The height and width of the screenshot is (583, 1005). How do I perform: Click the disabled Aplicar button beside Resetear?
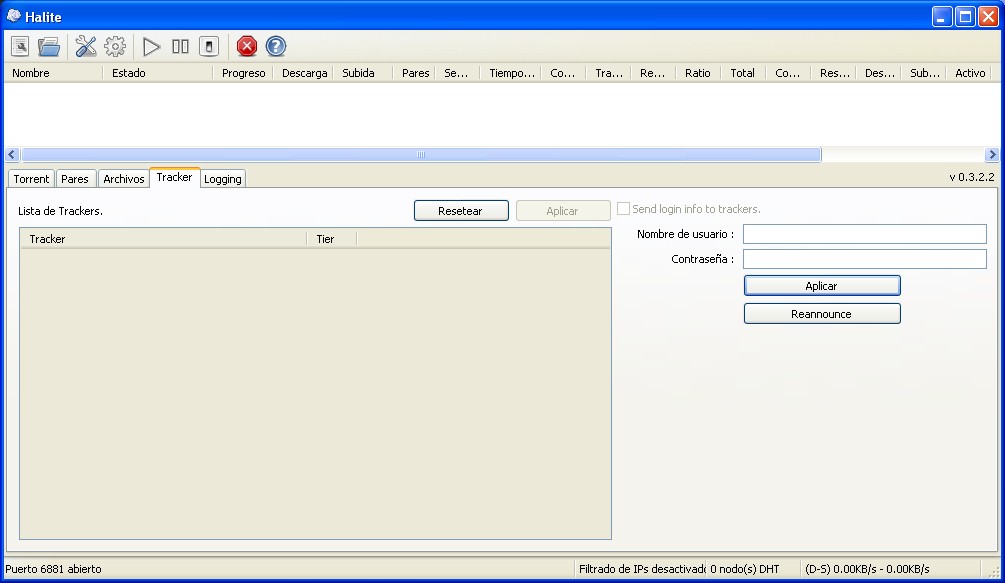[x=563, y=211]
